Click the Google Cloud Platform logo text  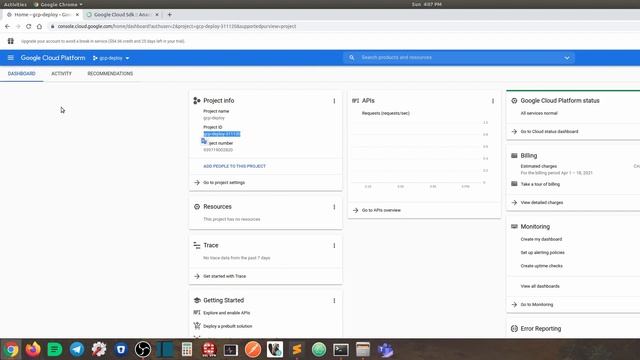click(53, 58)
